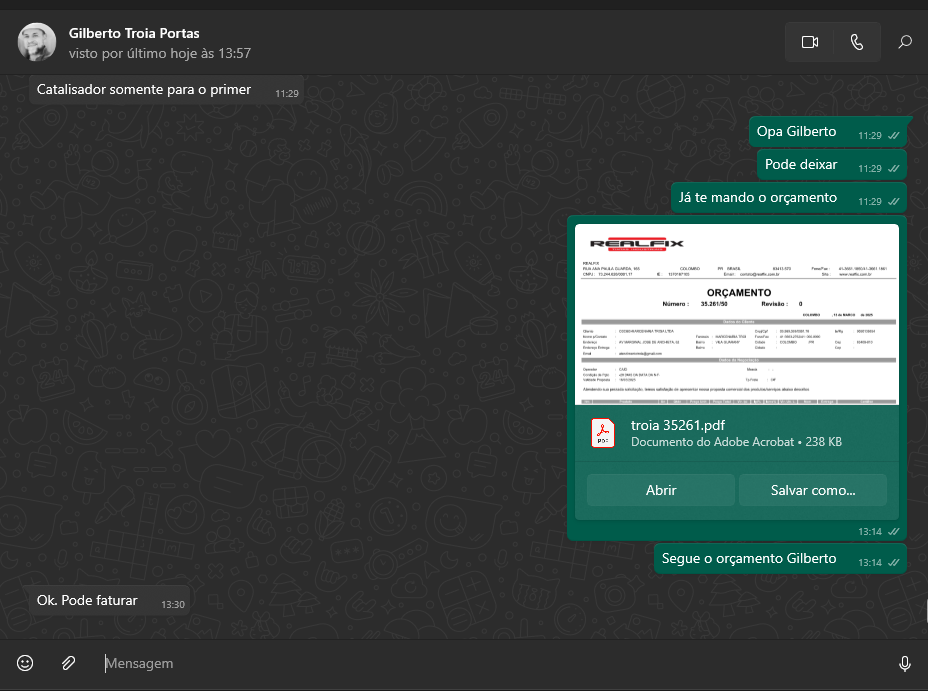
Task: Click the attach file paperclip icon
Action: click(68, 663)
